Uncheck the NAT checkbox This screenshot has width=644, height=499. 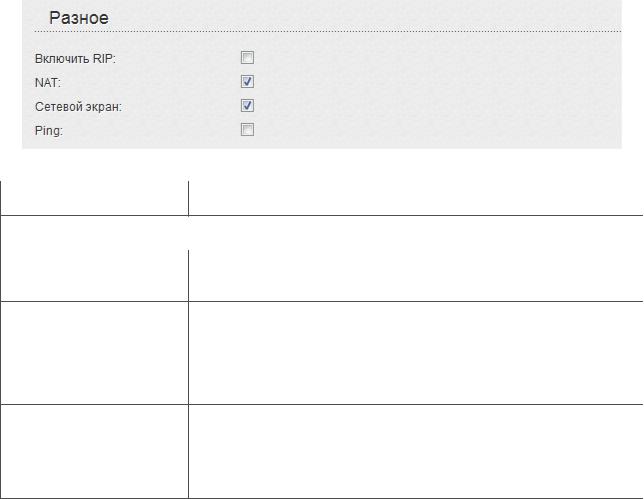pos(247,82)
